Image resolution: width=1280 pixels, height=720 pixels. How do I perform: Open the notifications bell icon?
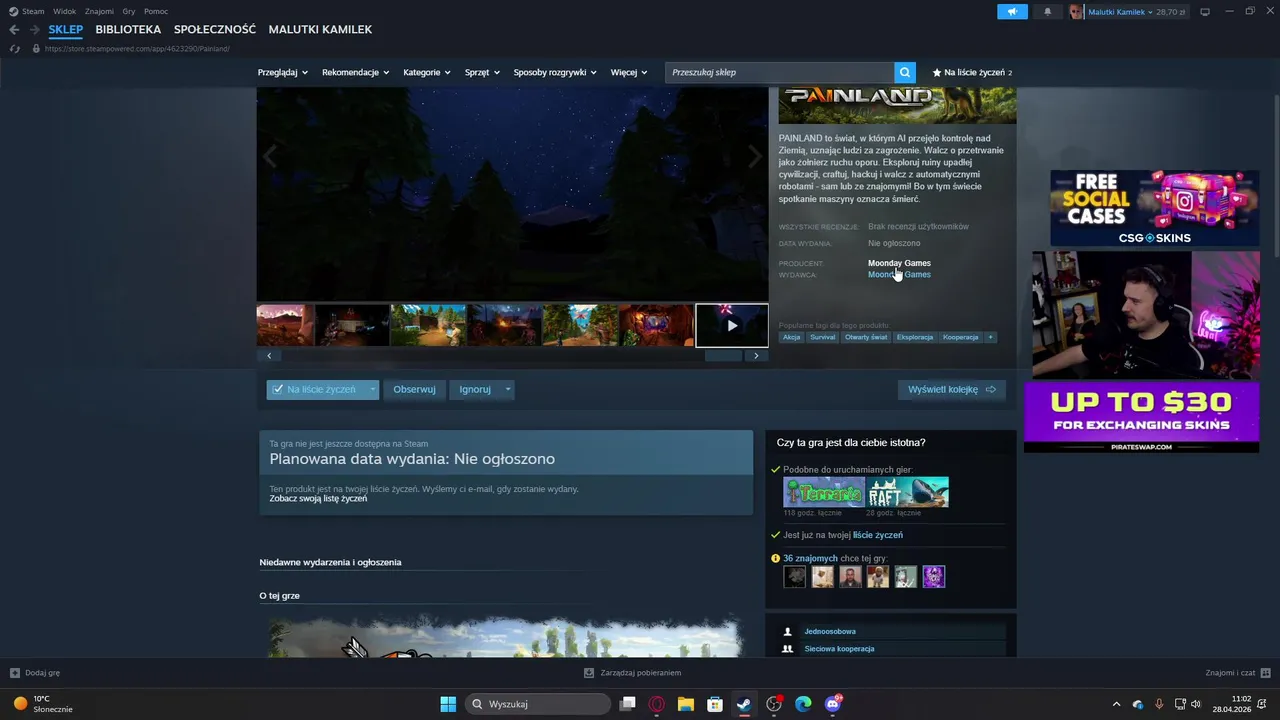(x=1048, y=12)
